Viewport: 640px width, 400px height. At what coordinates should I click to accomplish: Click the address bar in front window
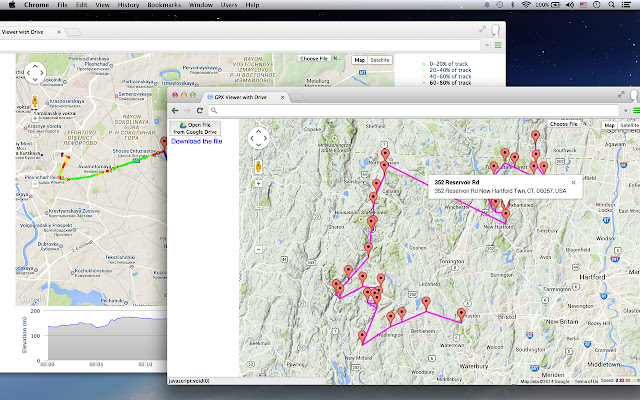(400, 108)
